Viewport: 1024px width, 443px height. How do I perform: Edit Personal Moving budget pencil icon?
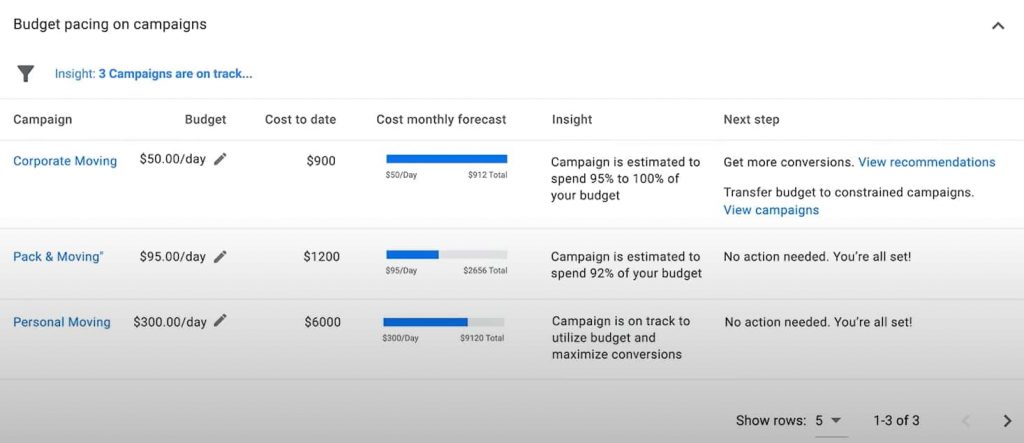(221, 321)
